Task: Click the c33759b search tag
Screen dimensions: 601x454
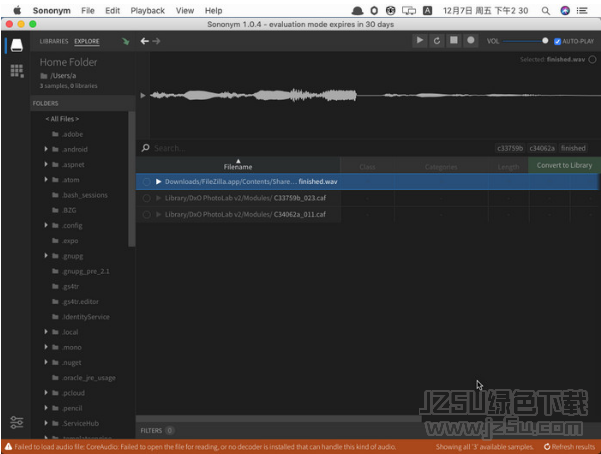Action: 510,148
